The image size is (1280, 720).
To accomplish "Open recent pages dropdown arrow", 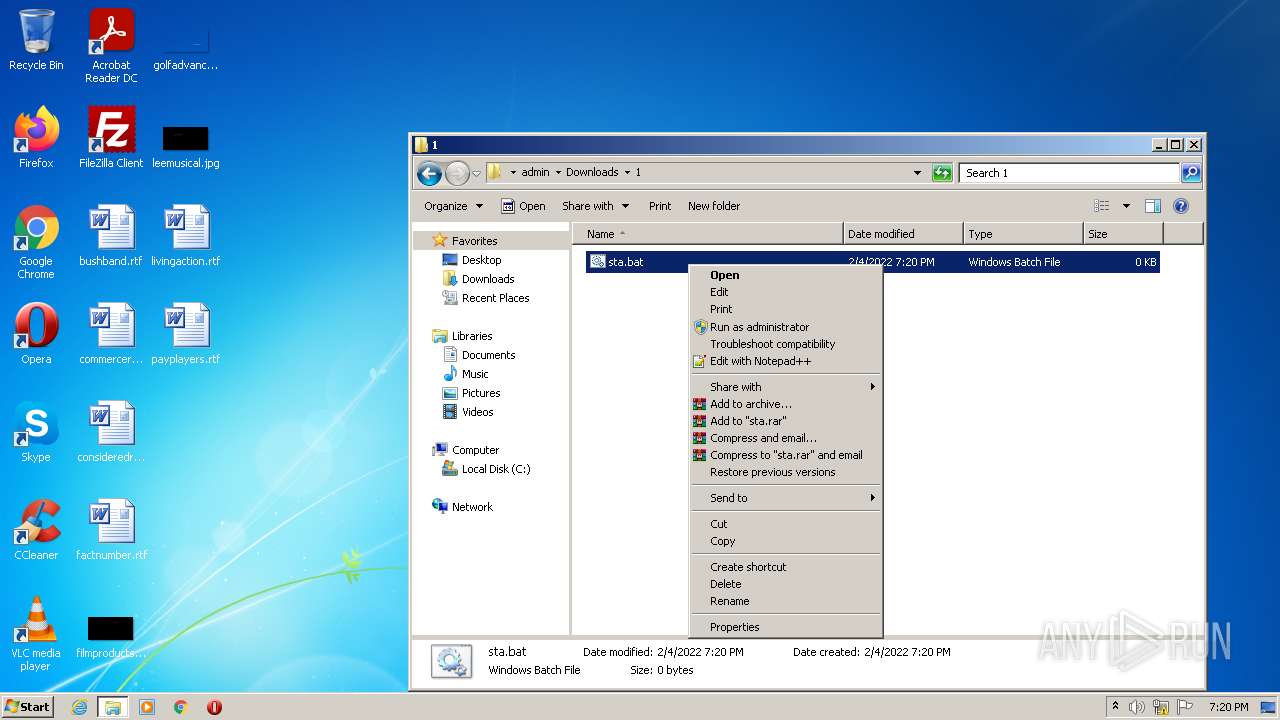I will [x=477, y=173].
